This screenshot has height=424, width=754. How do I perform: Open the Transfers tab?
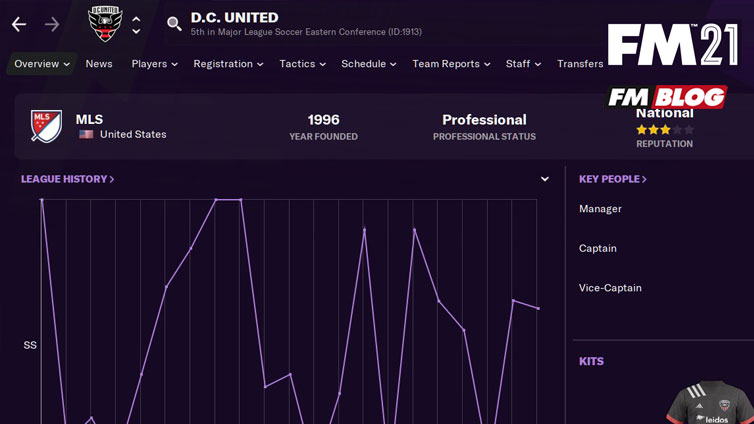click(x=580, y=63)
